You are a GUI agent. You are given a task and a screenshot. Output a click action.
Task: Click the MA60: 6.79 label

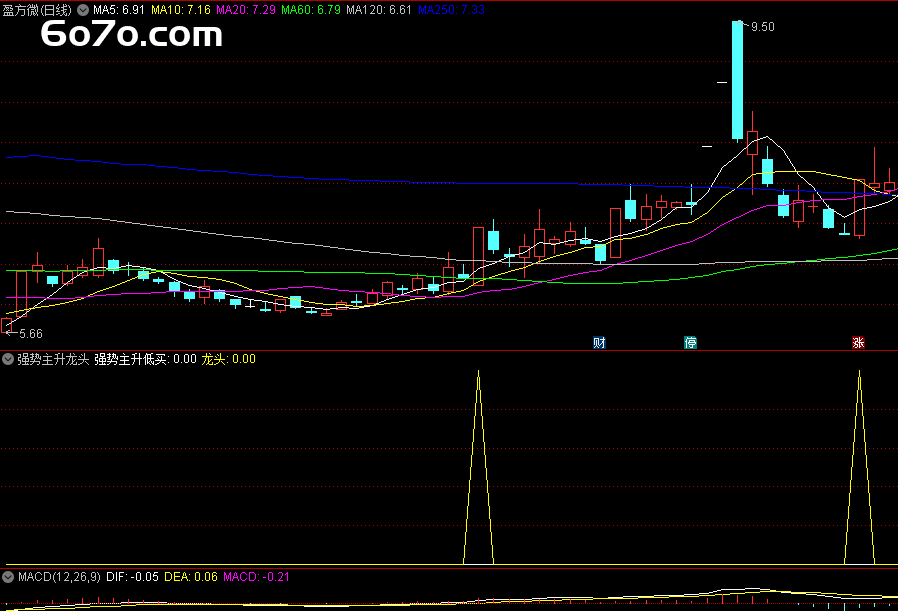pos(310,10)
